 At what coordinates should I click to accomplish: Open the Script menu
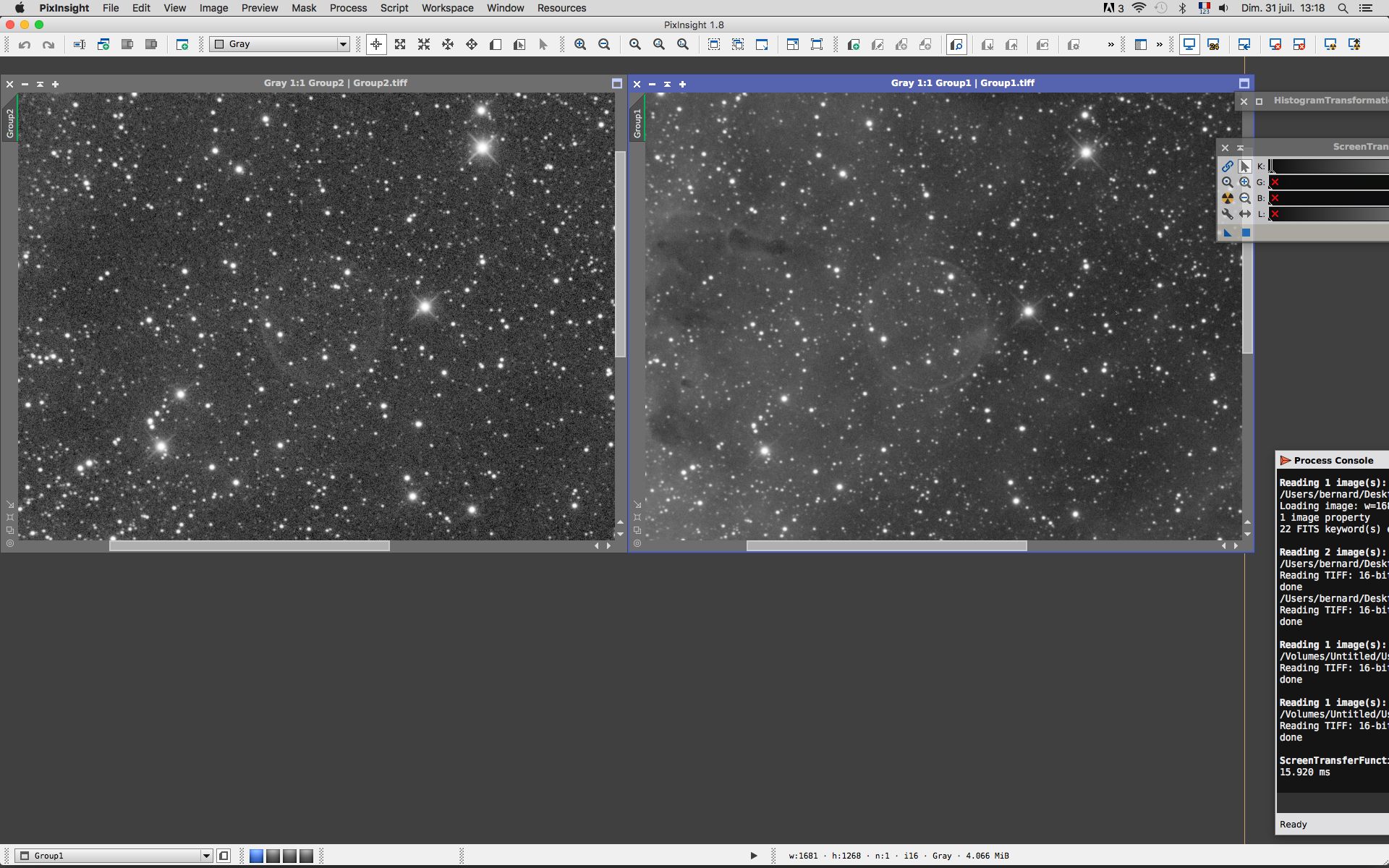click(x=394, y=8)
